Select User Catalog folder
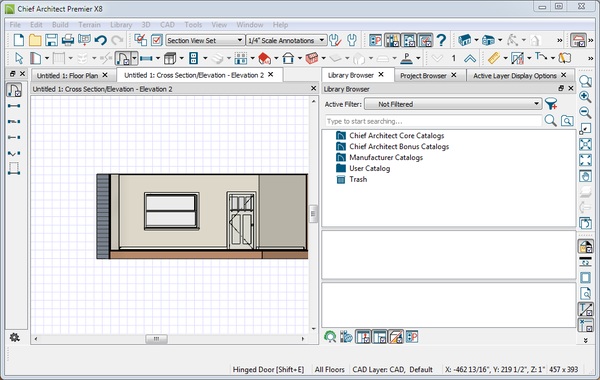 pyautogui.click(x=369, y=168)
